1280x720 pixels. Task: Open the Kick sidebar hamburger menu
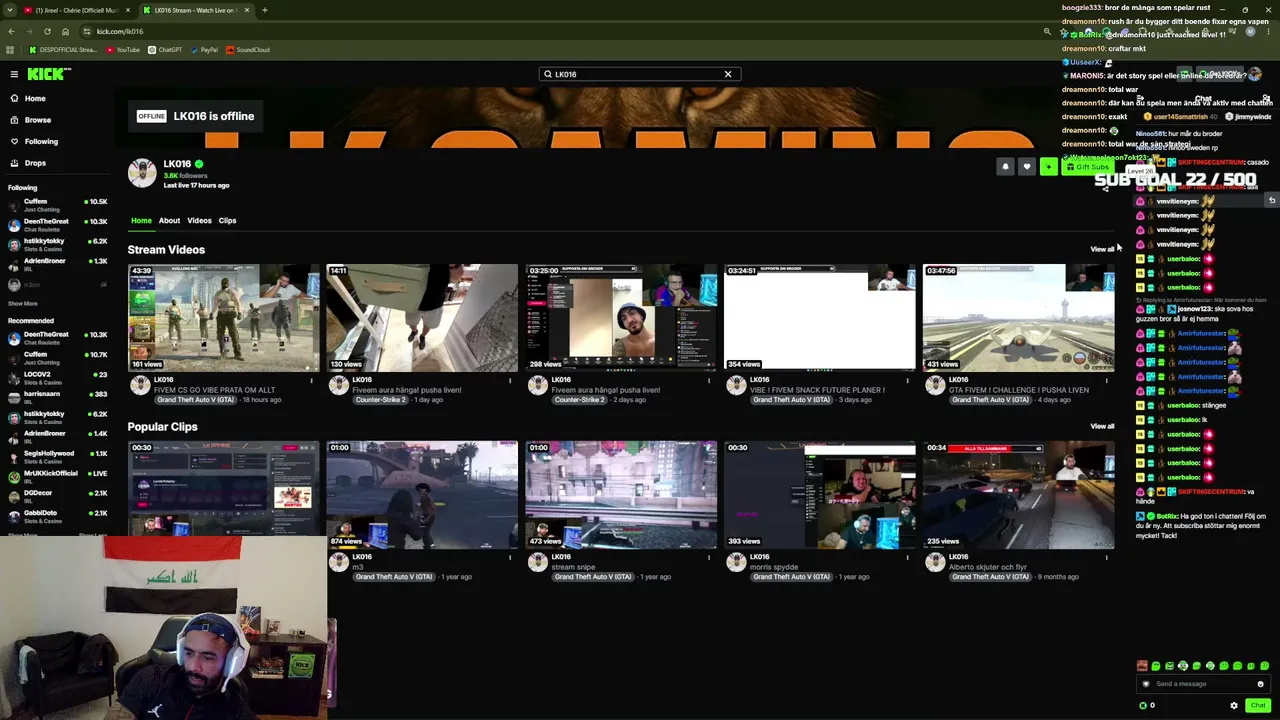(x=14, y=74)
